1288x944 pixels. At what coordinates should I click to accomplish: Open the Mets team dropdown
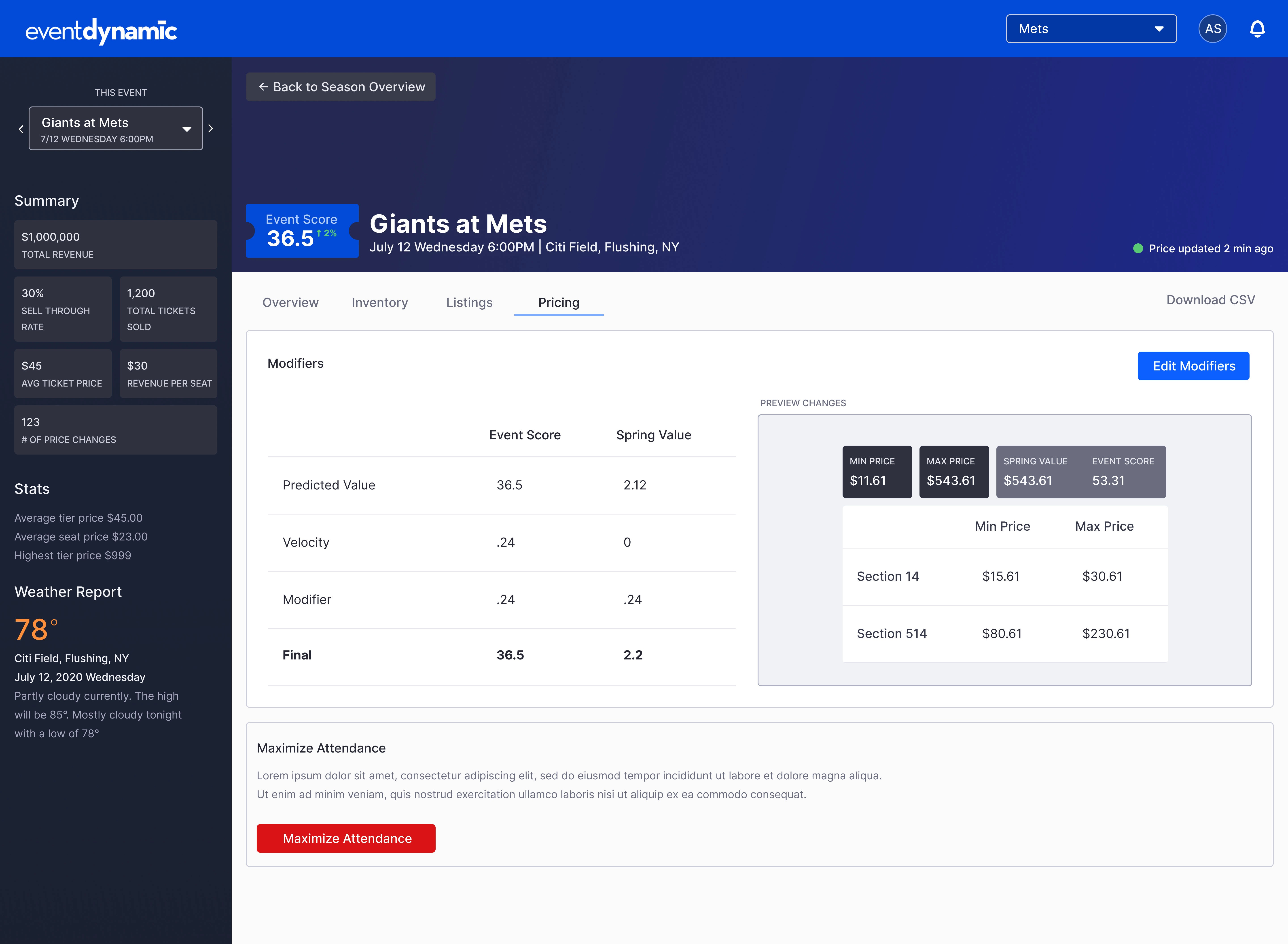click(1091, 29)
